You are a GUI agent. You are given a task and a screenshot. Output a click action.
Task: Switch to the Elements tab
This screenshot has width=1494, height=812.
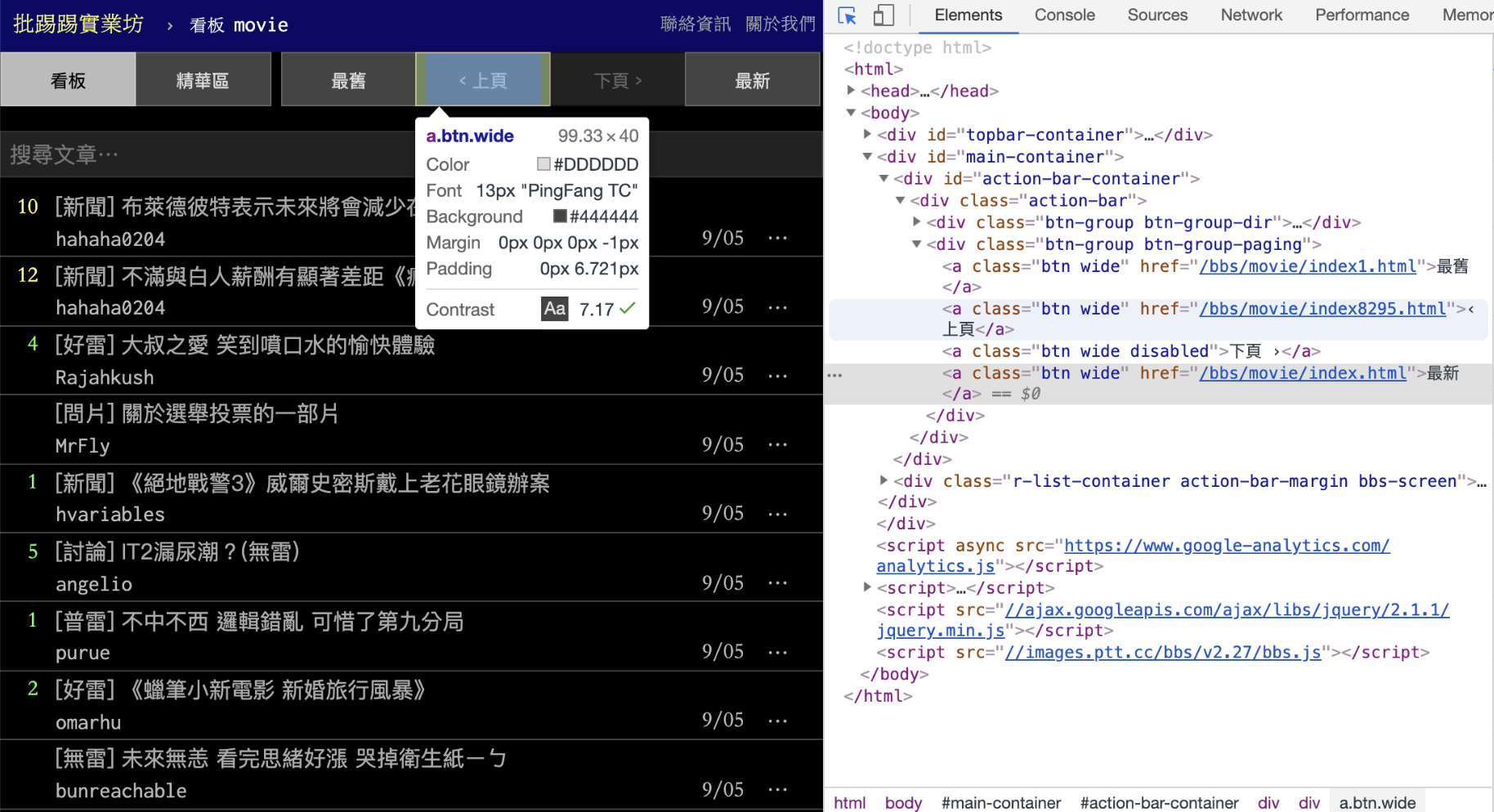tap(968, 16)
